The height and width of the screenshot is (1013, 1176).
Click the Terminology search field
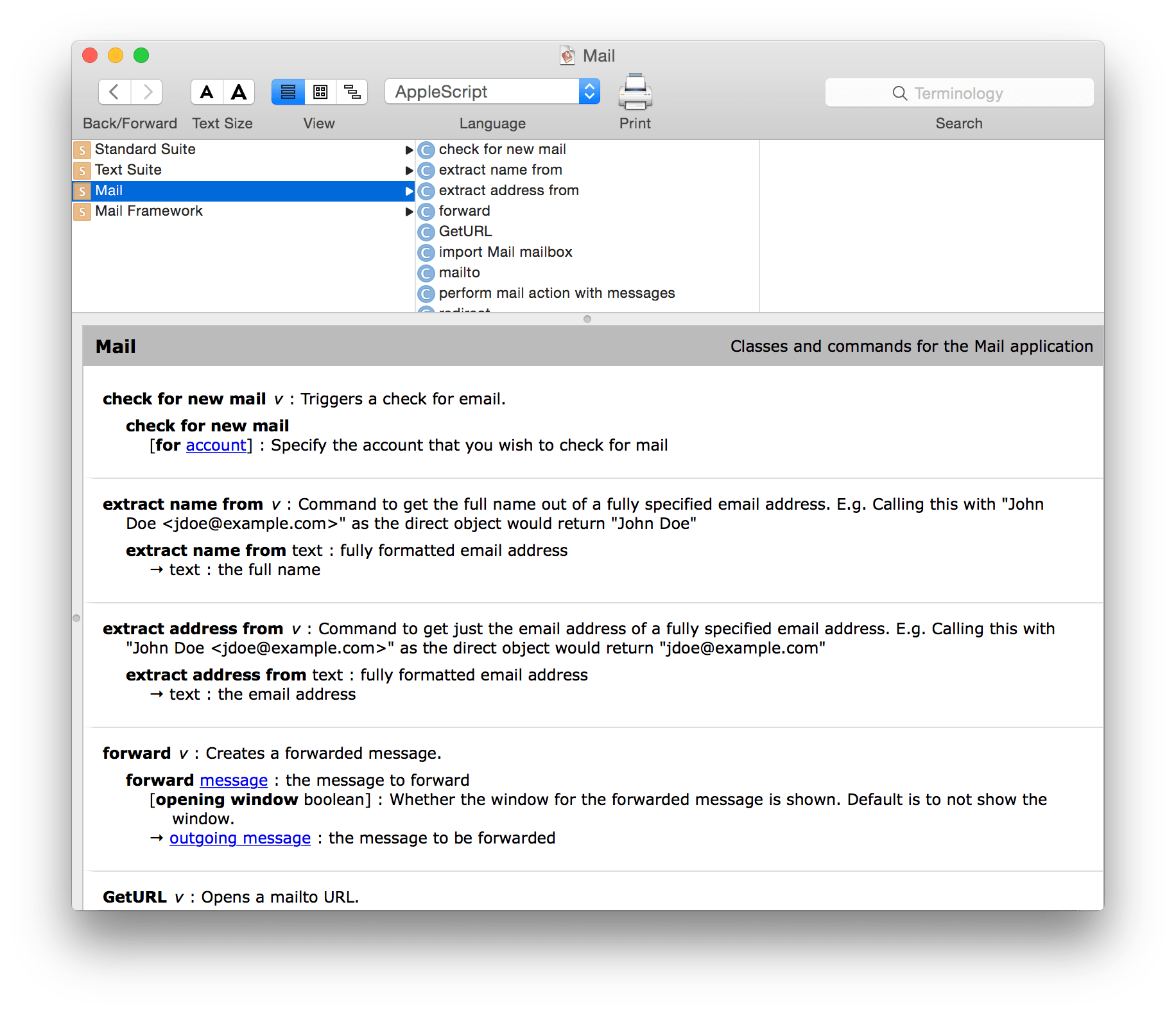pos(959,93)
